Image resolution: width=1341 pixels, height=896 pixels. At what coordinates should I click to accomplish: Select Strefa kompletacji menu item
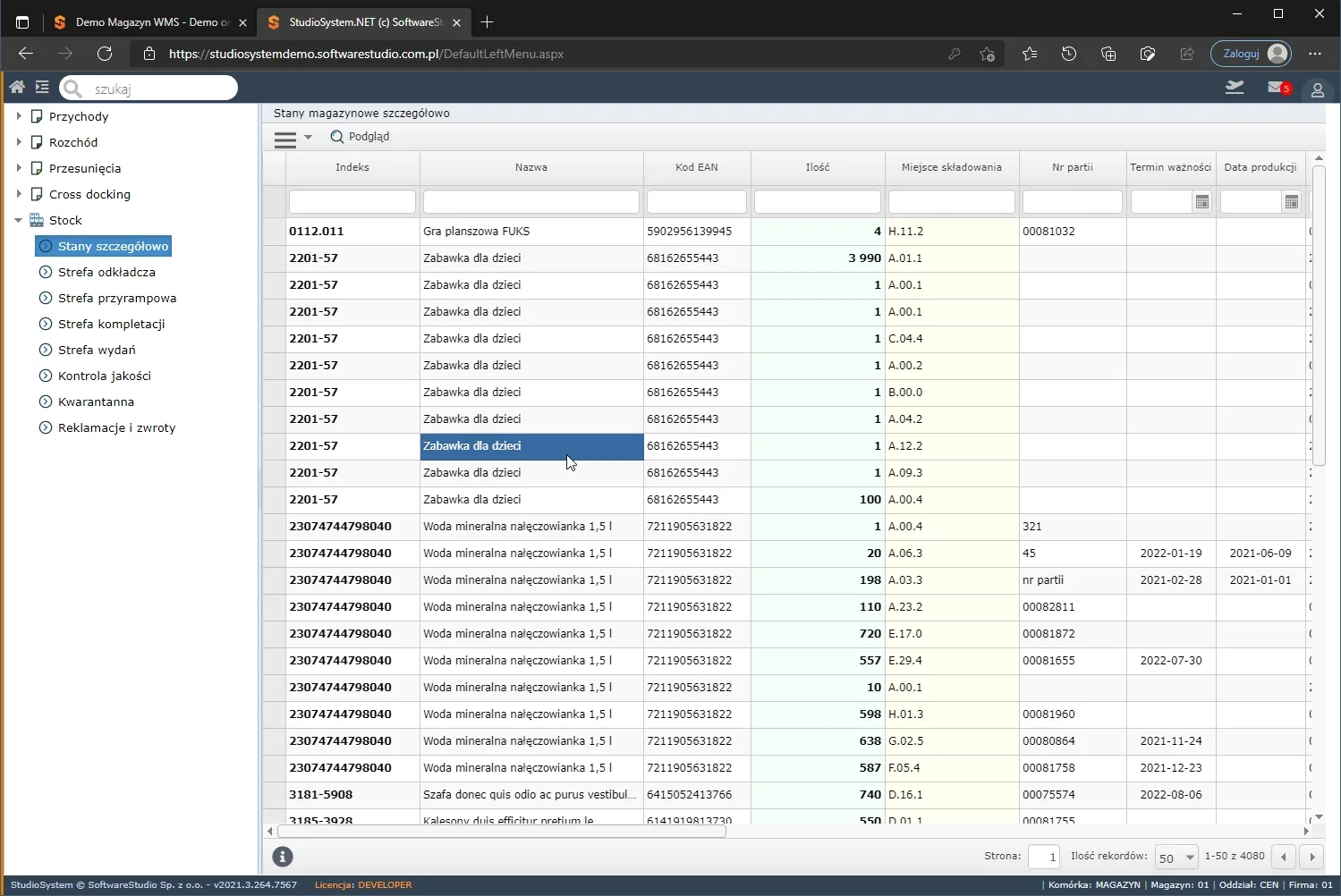pos(111,324)
